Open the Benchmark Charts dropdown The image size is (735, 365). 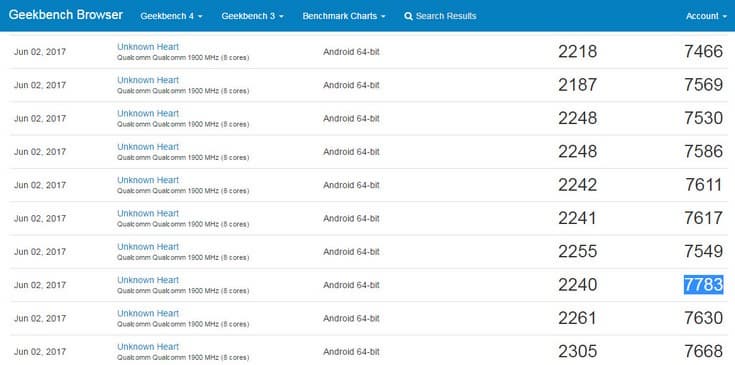[x=344, y=16]
